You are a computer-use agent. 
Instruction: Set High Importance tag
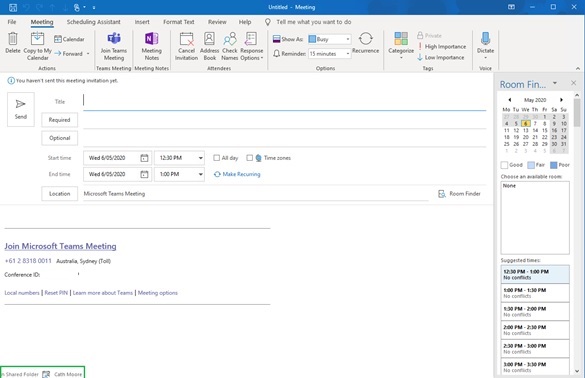[441, 46]
